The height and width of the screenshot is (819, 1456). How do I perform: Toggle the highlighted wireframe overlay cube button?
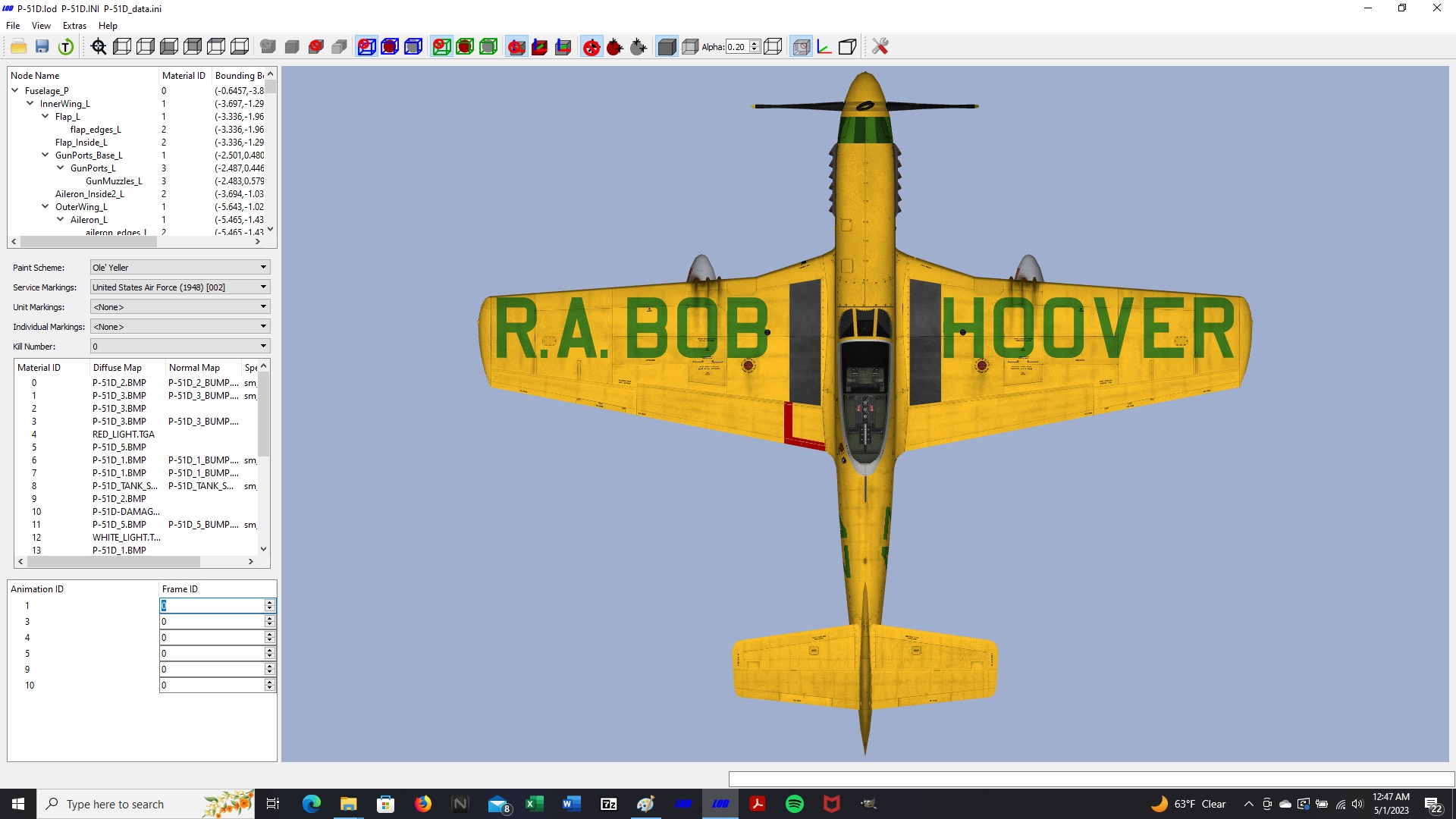click(801, 47)
